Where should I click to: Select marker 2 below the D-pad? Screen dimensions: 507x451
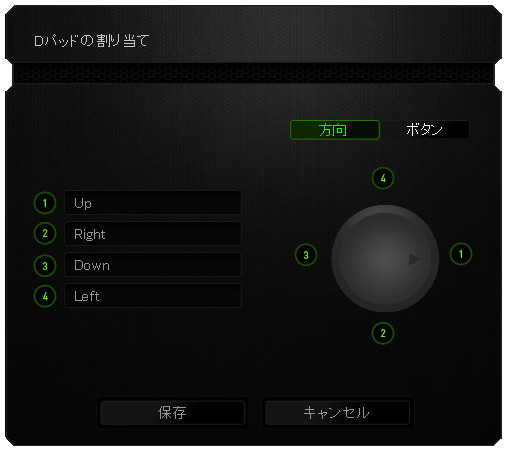pos(383,333)
